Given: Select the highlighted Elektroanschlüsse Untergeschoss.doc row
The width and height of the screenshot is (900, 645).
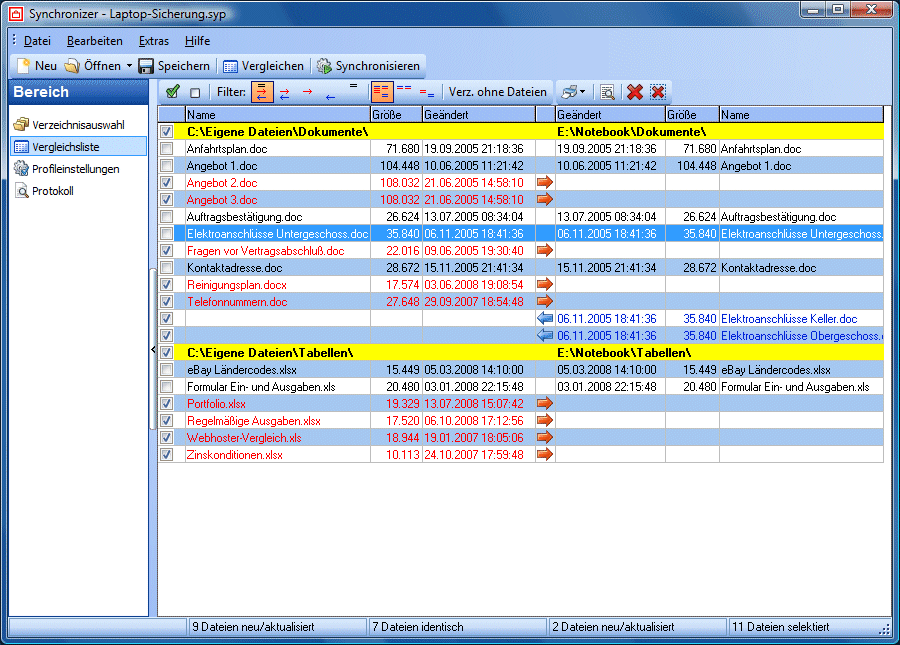Looking at the screenshot, I should (x=521, y=234).
